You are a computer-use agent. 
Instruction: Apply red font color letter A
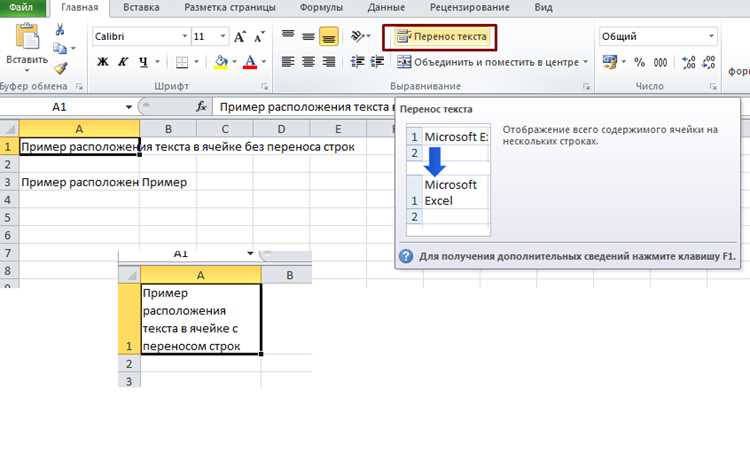point(250,62)
